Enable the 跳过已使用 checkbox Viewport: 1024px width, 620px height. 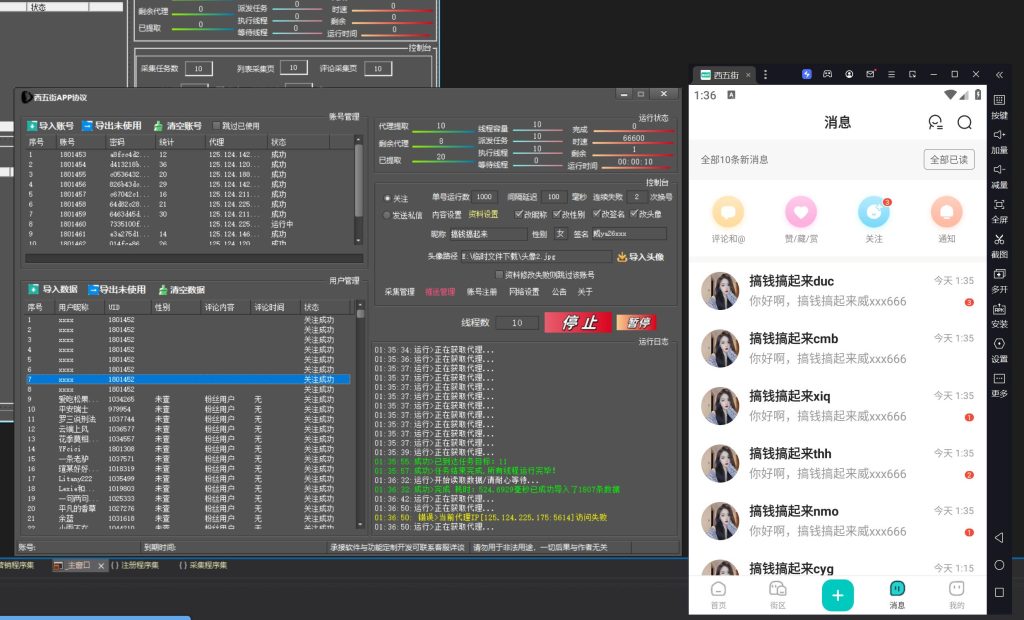coord(215,126)
